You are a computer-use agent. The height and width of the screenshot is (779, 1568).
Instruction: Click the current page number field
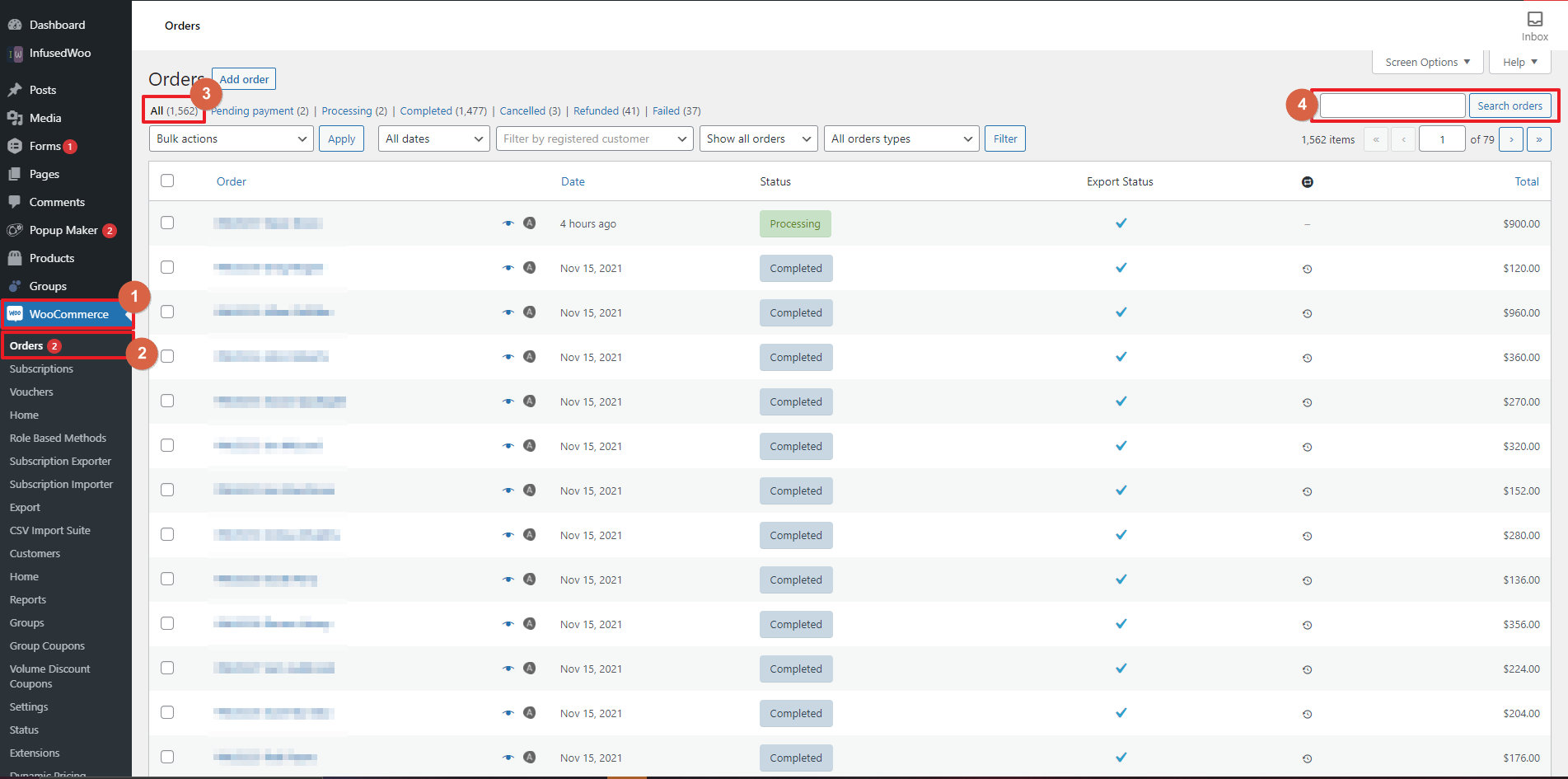tap(1442, 139)
